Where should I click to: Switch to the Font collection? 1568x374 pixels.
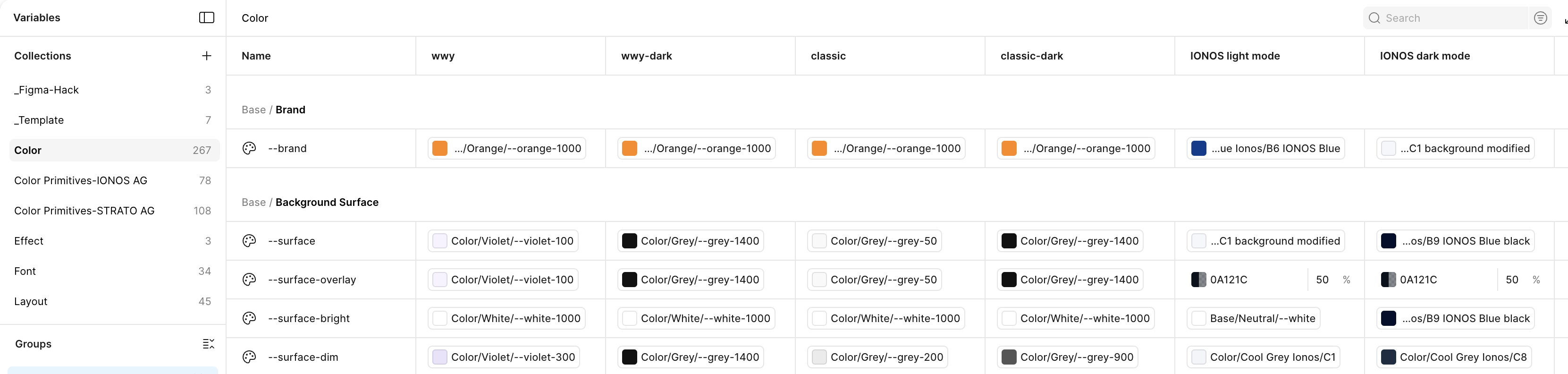click(x=25, y=271)
